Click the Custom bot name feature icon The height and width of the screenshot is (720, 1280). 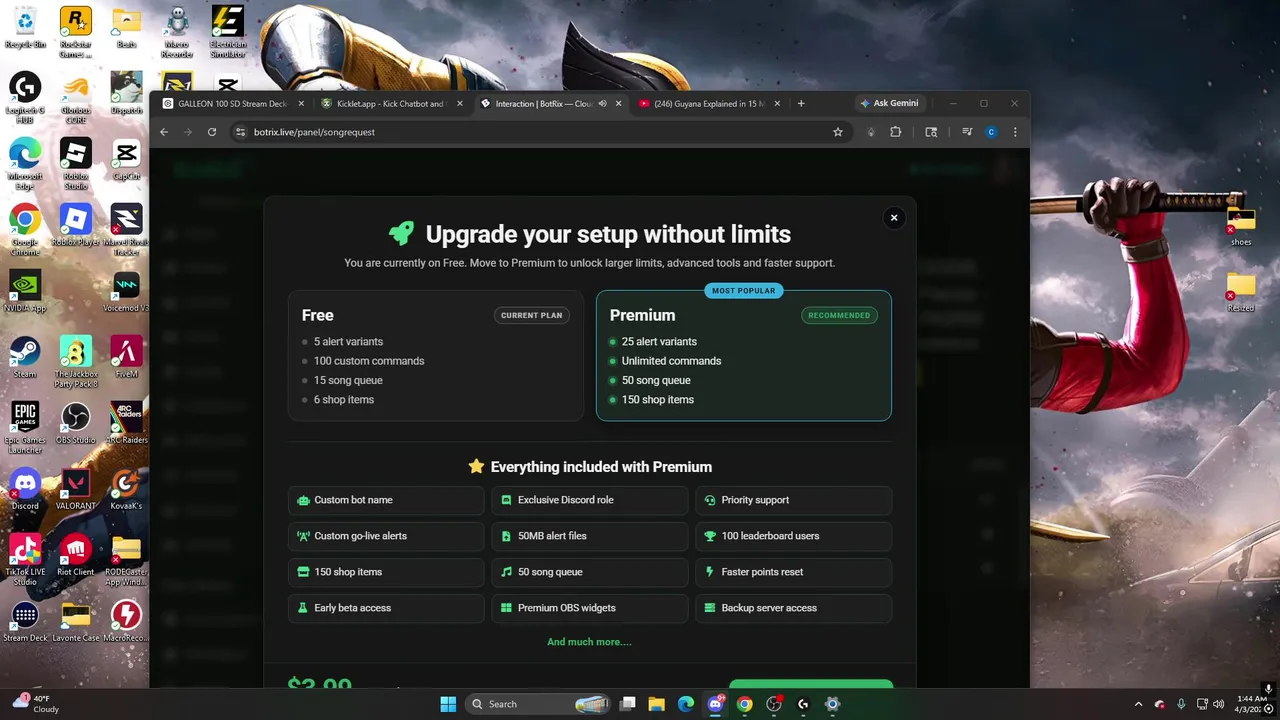pos(304,500)
